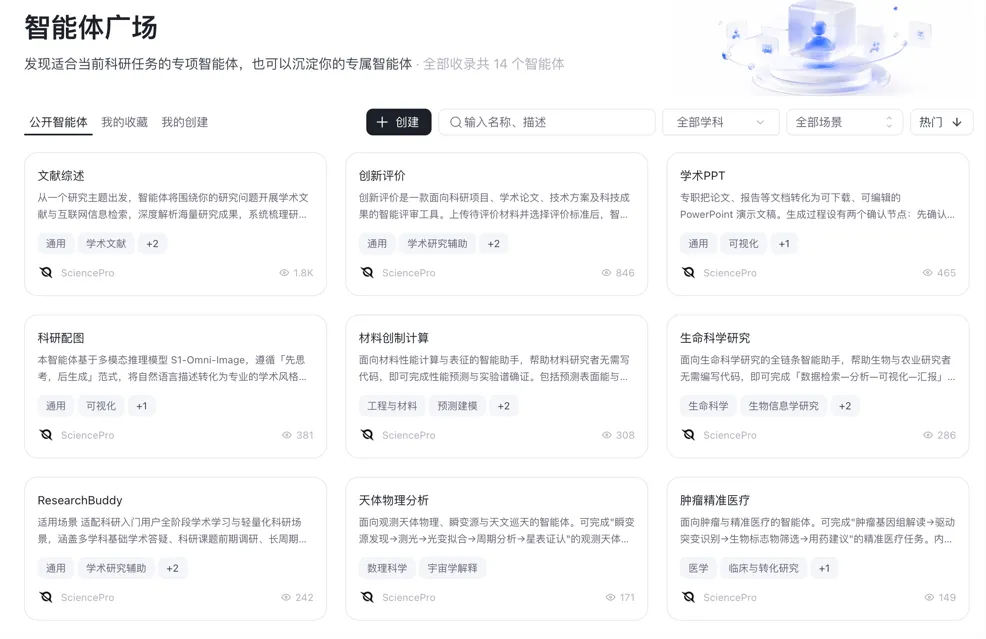The width and height of the screenshot is (986, 639).
Task: Click SciencePro logo on 天体物理分析 card
Action: pyautogui.click(x=367, y=597)
